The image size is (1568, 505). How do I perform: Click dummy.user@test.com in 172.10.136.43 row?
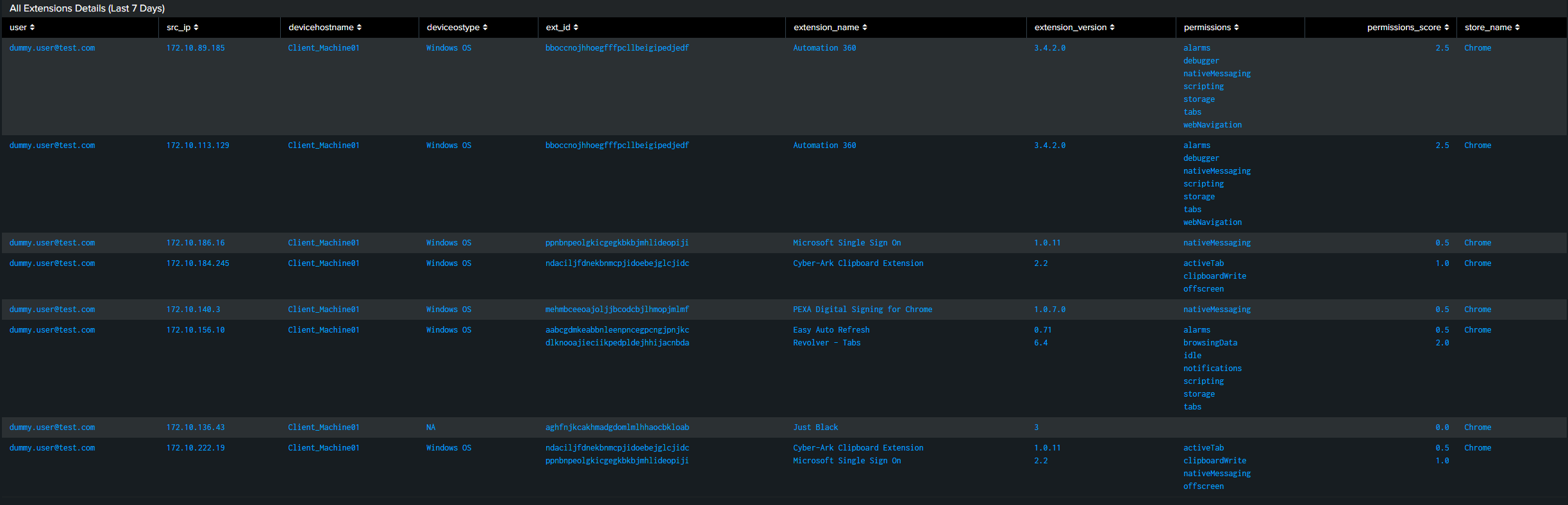point(52,427)
